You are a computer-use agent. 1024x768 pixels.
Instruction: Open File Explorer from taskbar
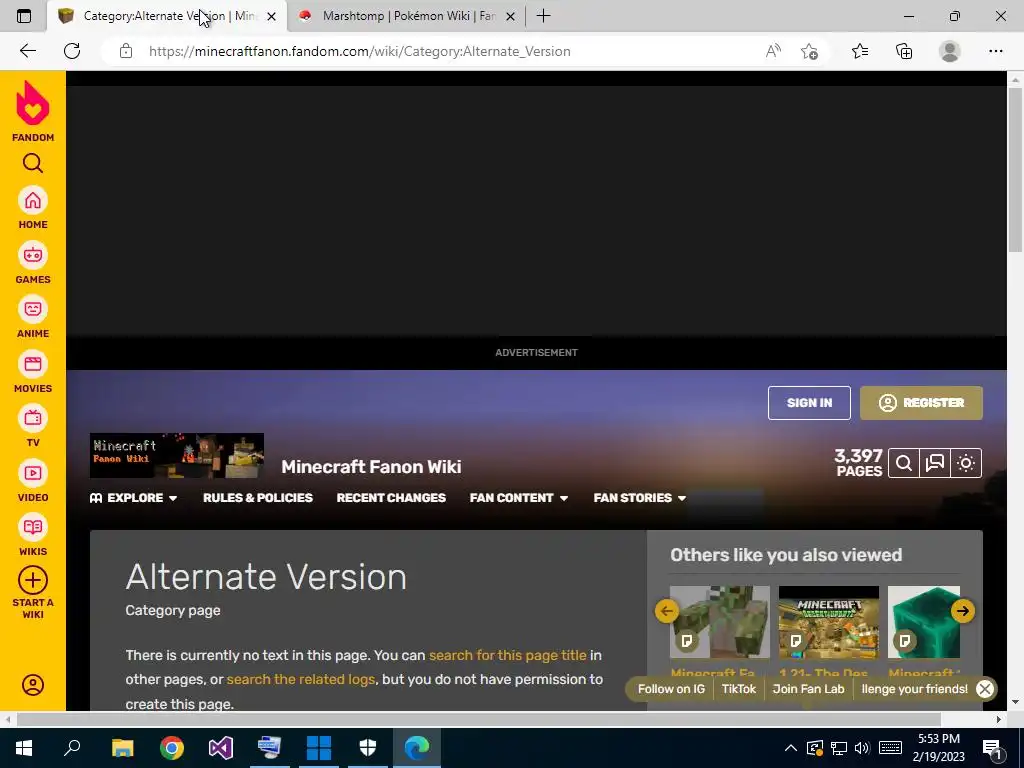[122, 748]
